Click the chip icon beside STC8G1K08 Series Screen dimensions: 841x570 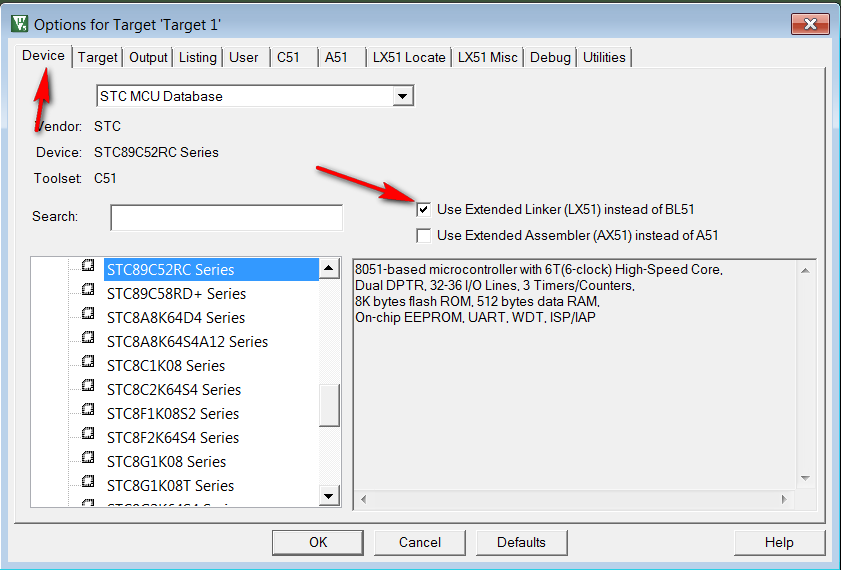[88, 457]
